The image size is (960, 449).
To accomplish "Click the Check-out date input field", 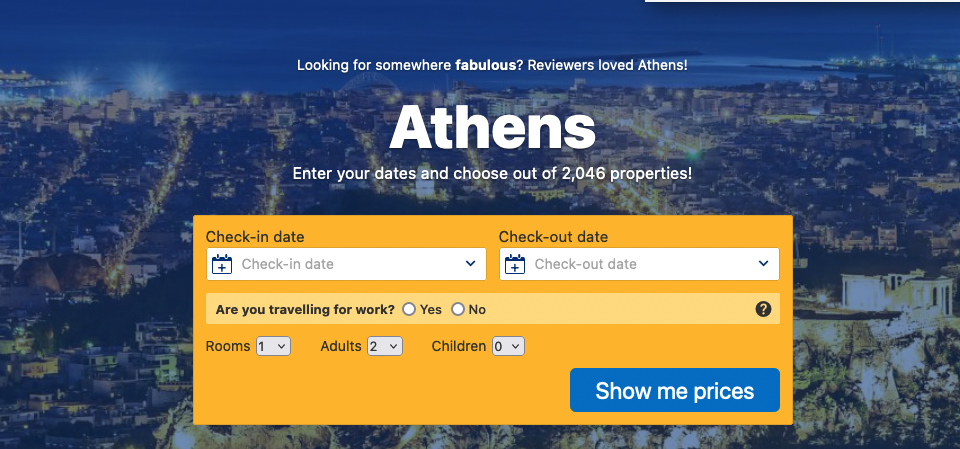I will [639, 264].
